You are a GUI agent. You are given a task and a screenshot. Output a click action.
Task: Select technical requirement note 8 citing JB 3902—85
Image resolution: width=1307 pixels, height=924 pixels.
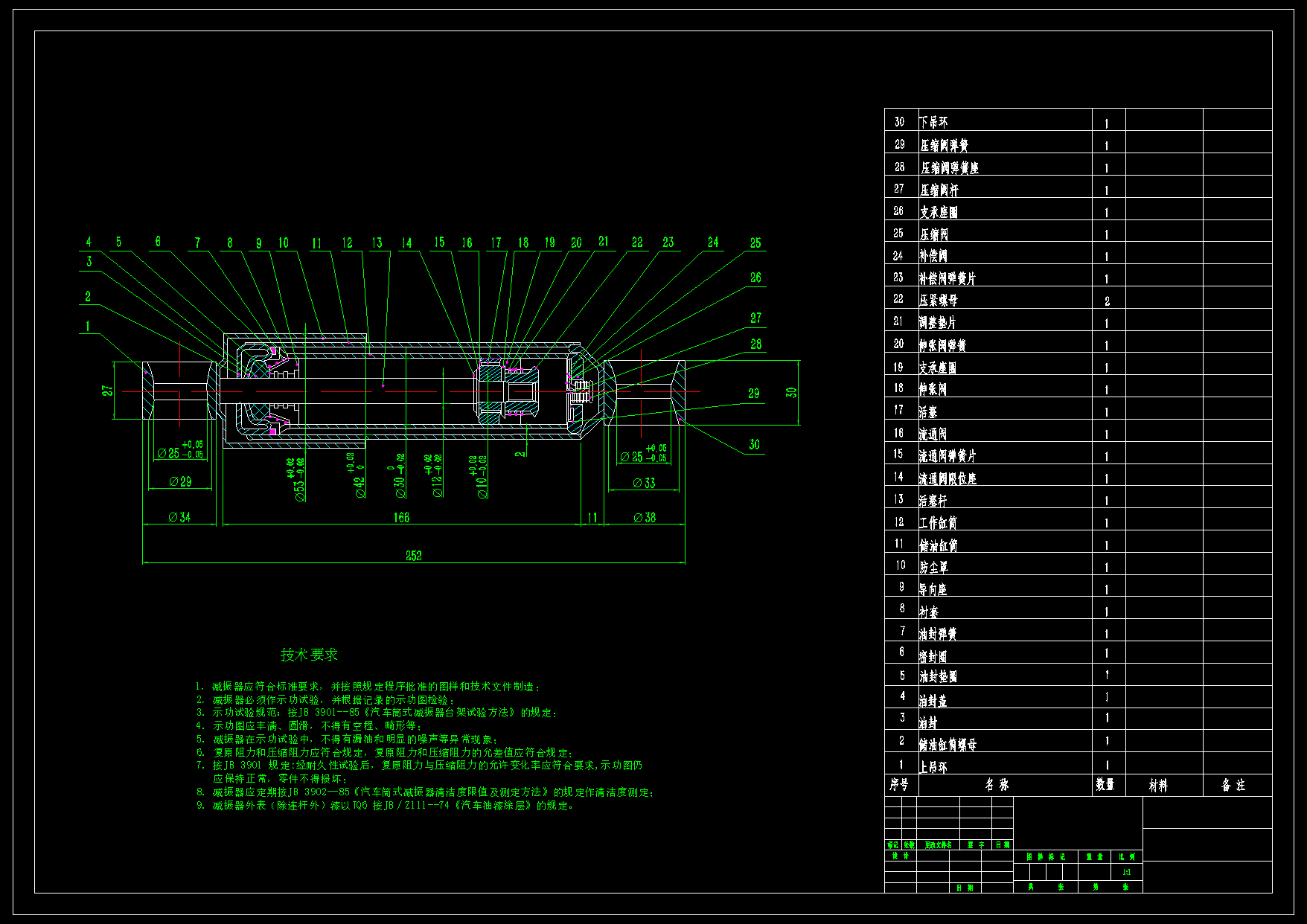tap(425, 792)
